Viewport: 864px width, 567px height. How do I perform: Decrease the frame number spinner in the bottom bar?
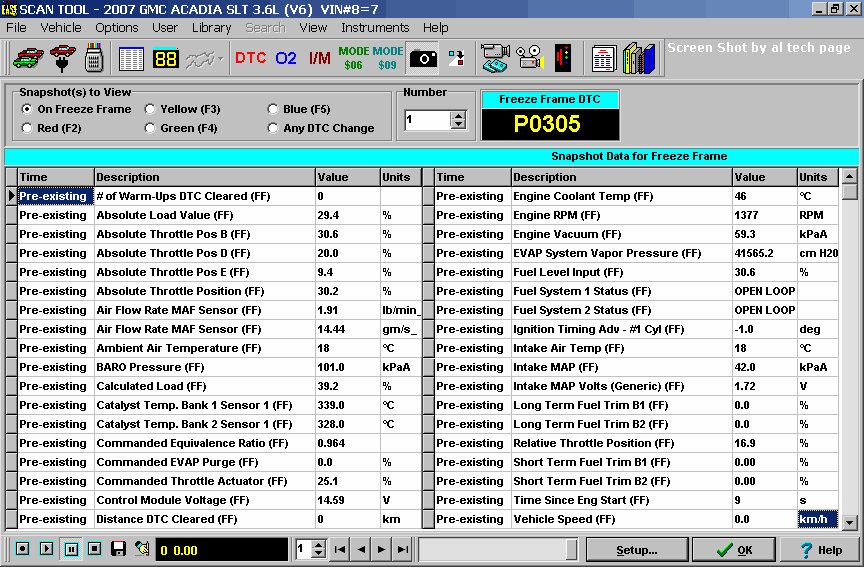(319, 554)
